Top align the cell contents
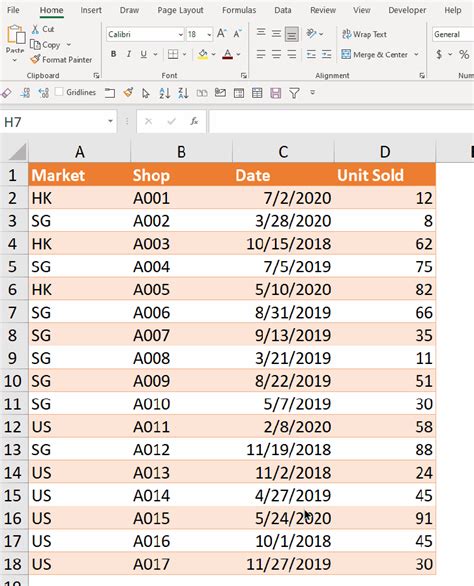 tap(261, 34)
